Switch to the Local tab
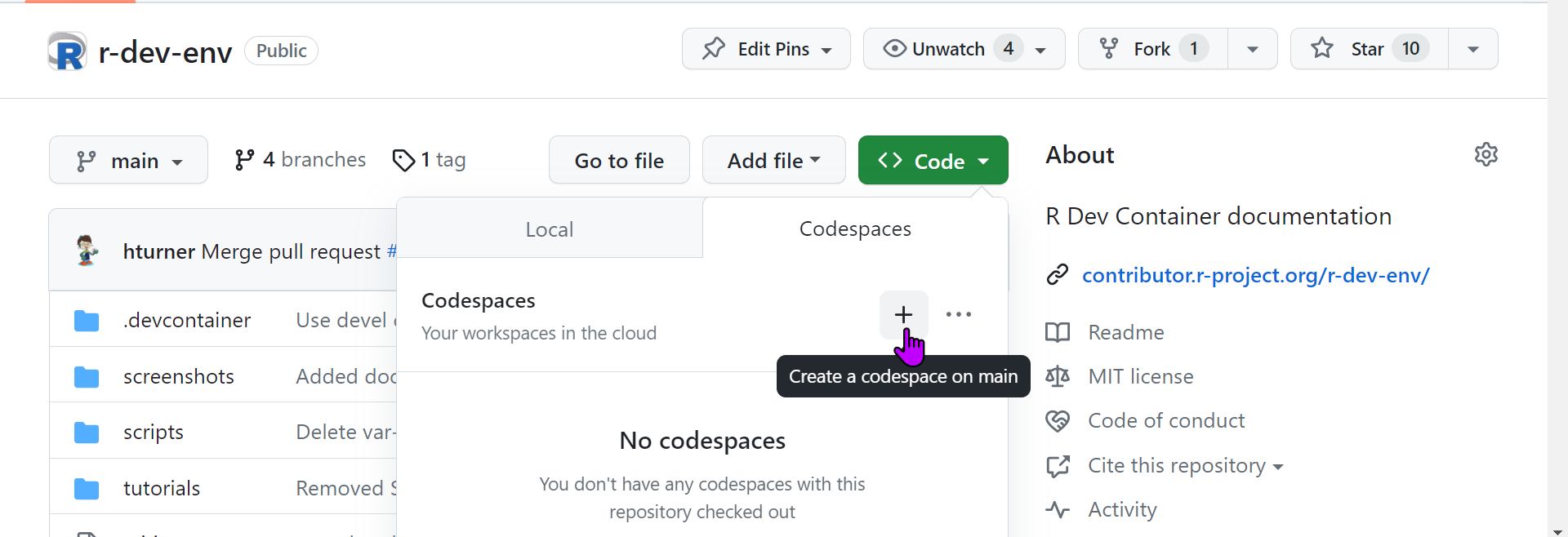The image size is (1568, 537). point(549,229)
